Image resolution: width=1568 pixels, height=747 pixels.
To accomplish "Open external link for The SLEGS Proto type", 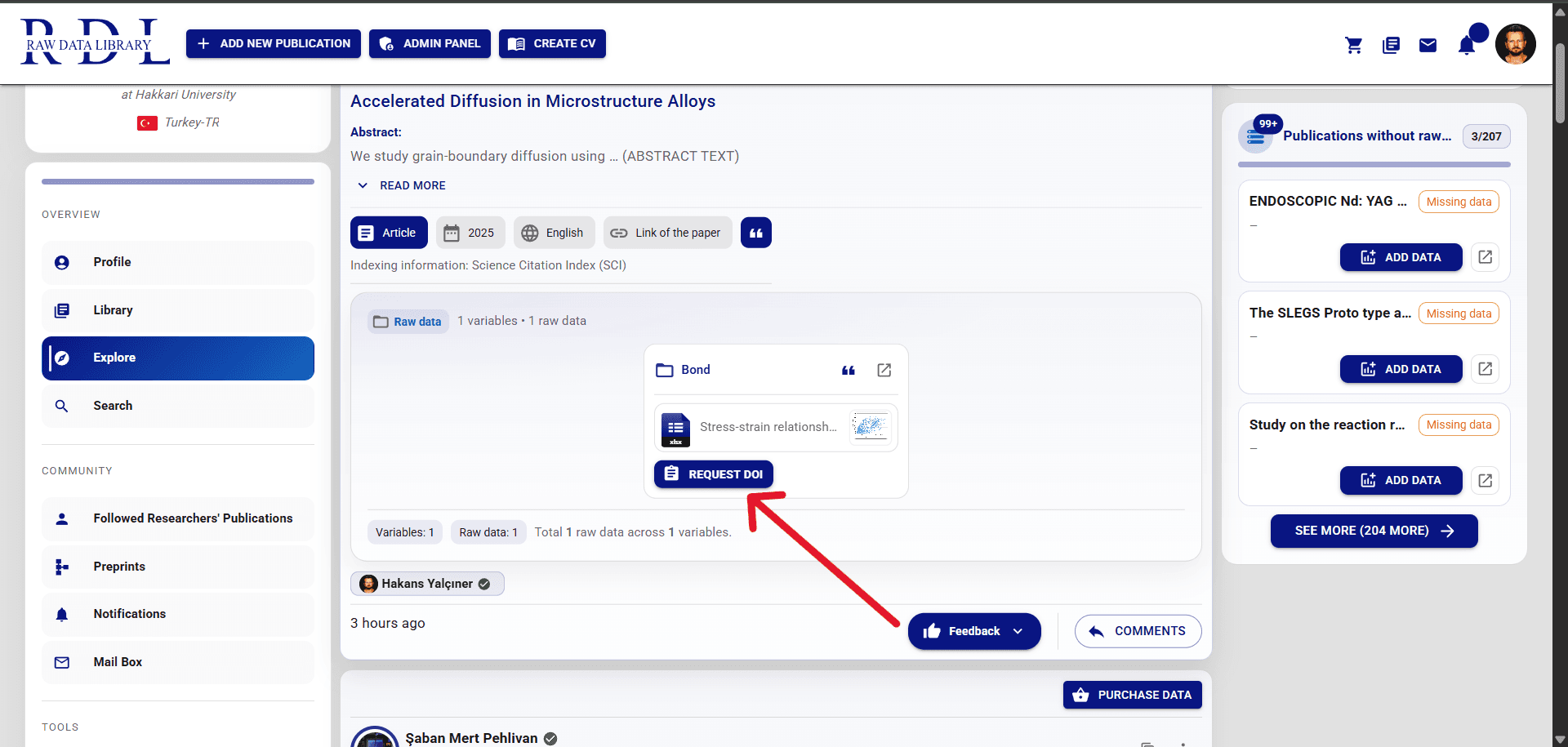I will coord(1485,369).
